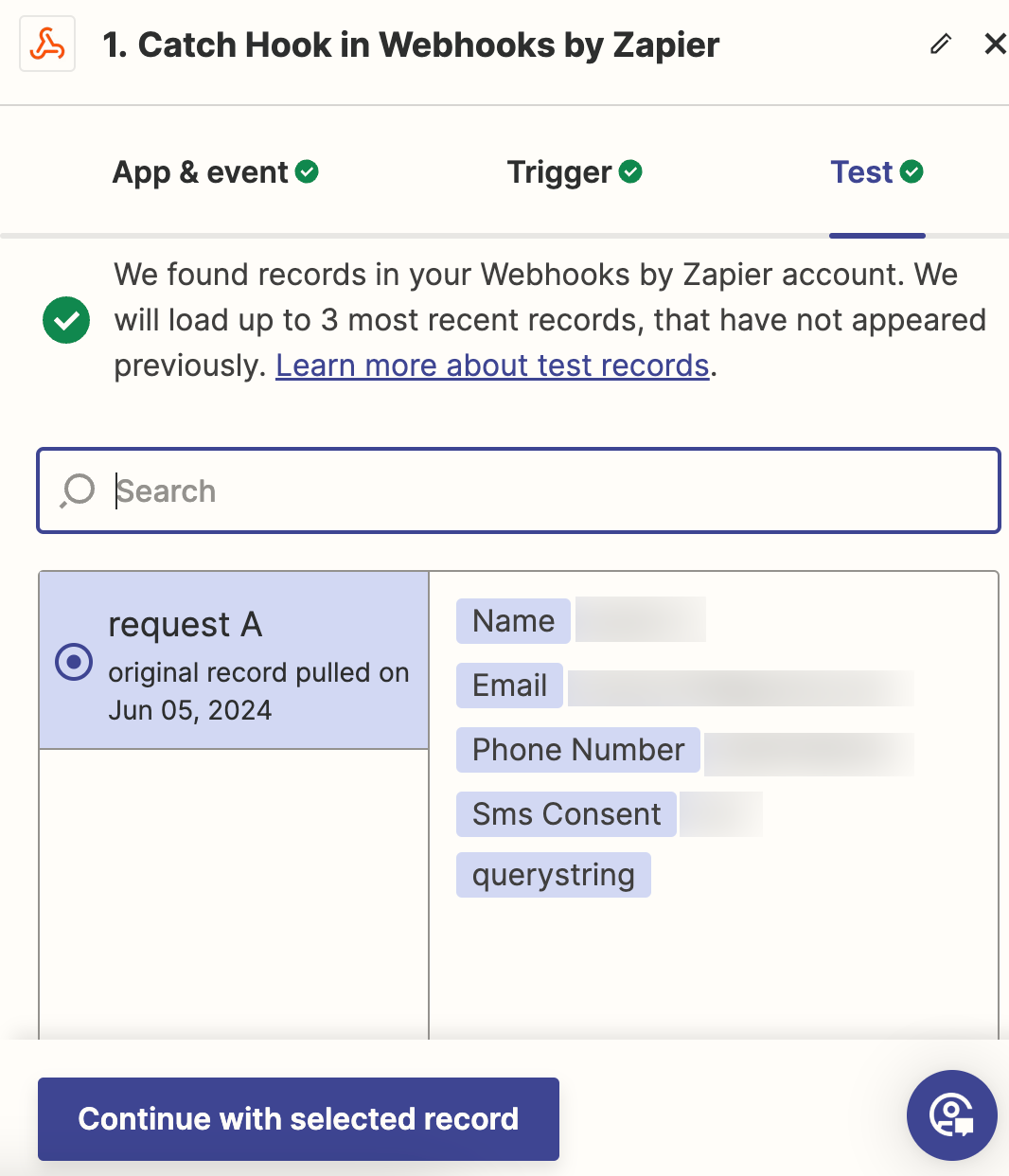Click the Trigger tab green check

(630, 171)
